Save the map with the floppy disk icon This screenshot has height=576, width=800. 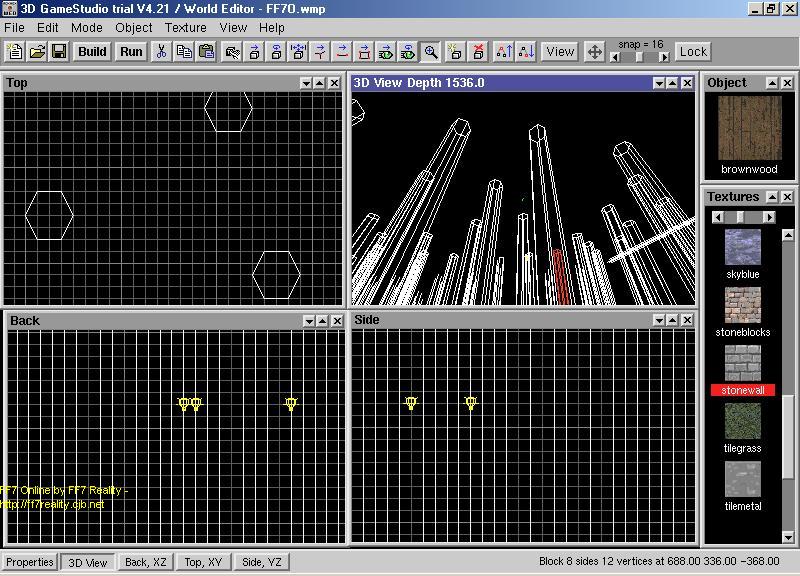(x=59, y=51)
